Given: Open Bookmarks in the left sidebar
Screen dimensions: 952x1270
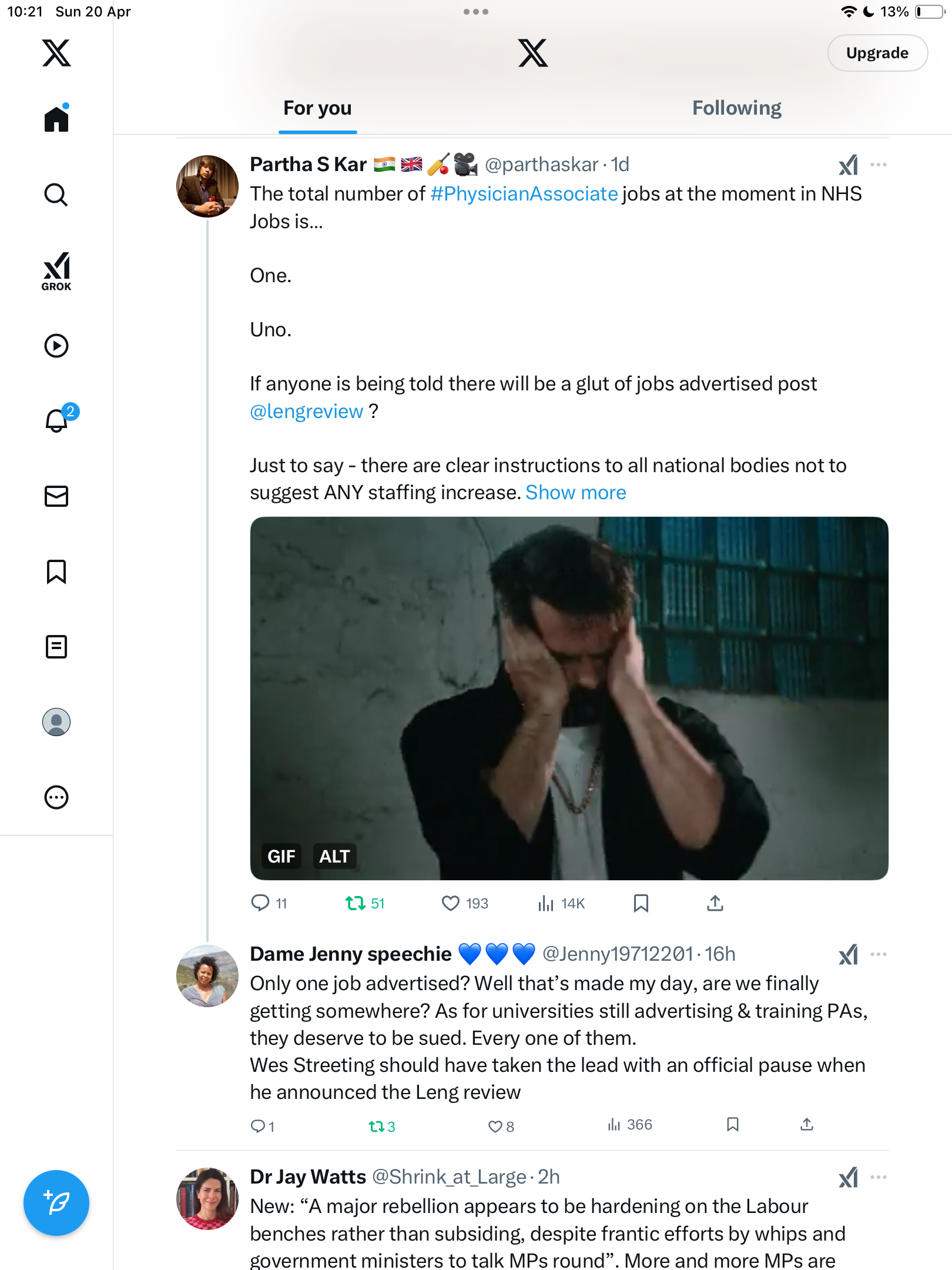Looking at the screenshot, I should click(x=56, y=571).
